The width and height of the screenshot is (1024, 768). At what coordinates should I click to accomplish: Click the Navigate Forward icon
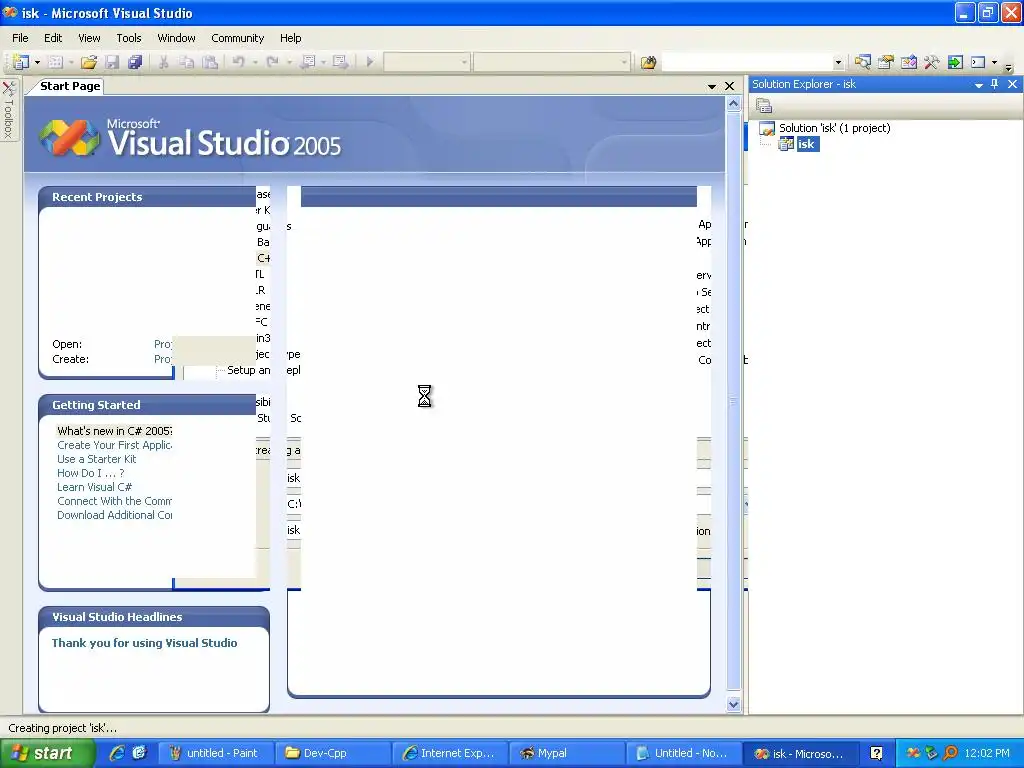point(340,62)
